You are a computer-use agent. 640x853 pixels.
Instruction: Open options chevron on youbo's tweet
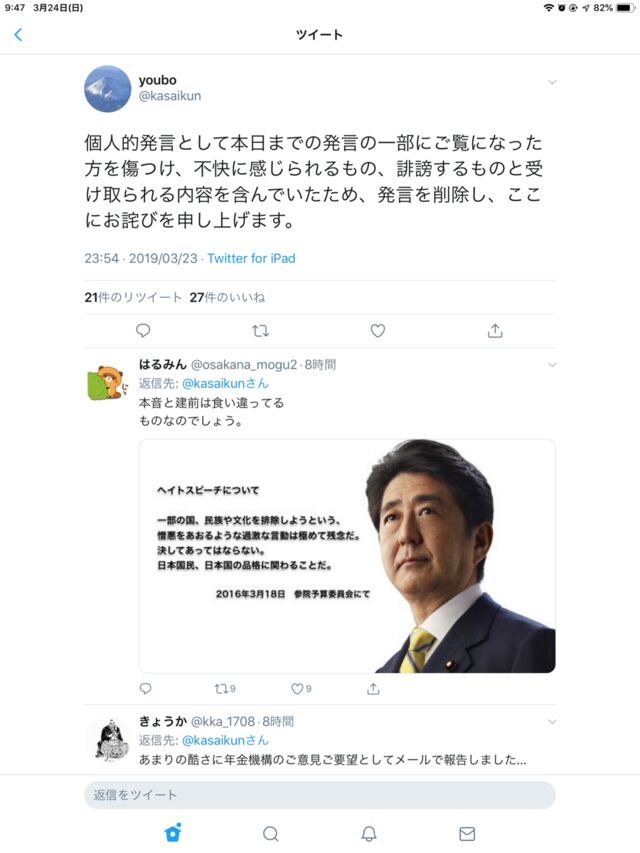[552, 82]
